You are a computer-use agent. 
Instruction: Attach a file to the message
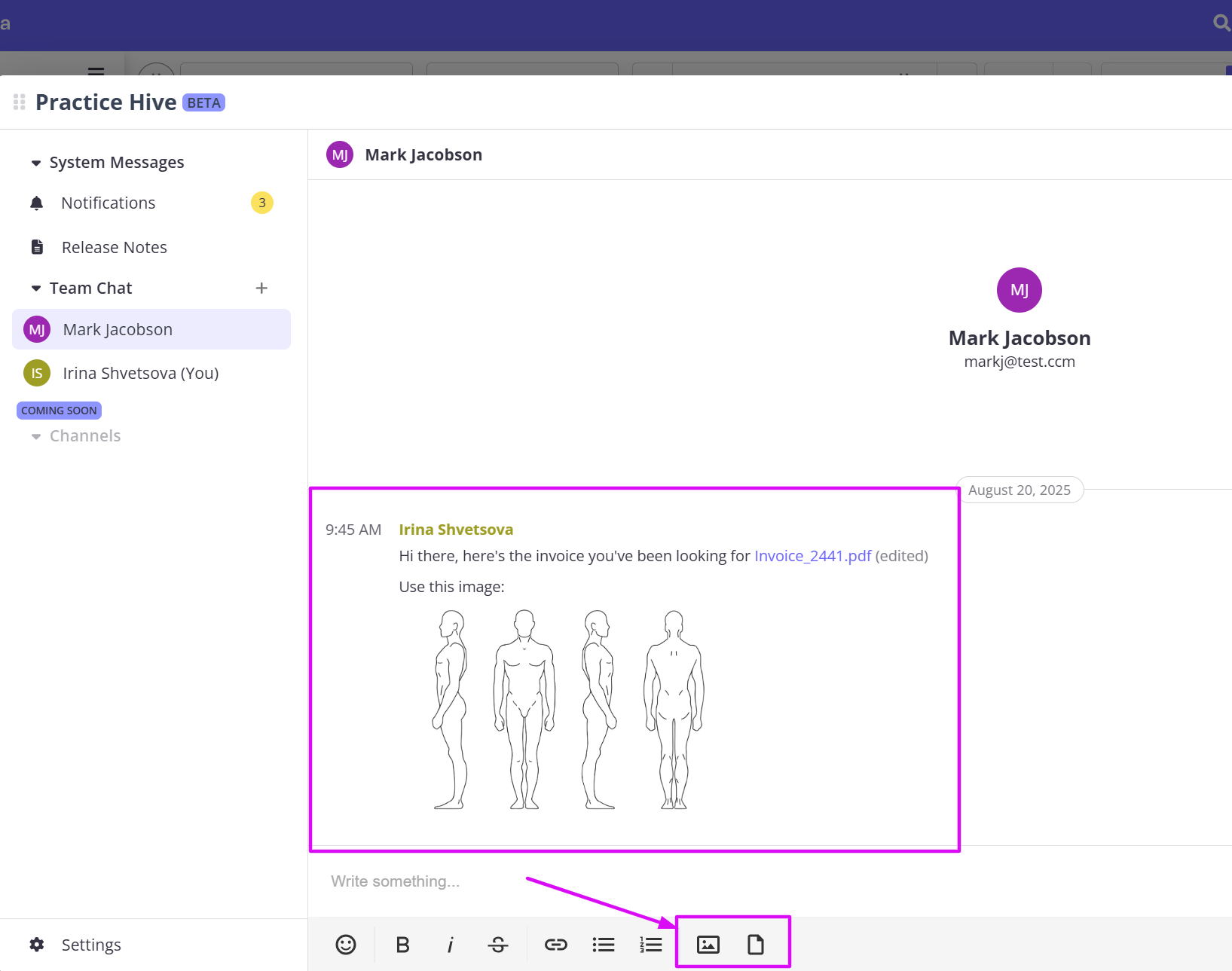[x=756, y=942]
